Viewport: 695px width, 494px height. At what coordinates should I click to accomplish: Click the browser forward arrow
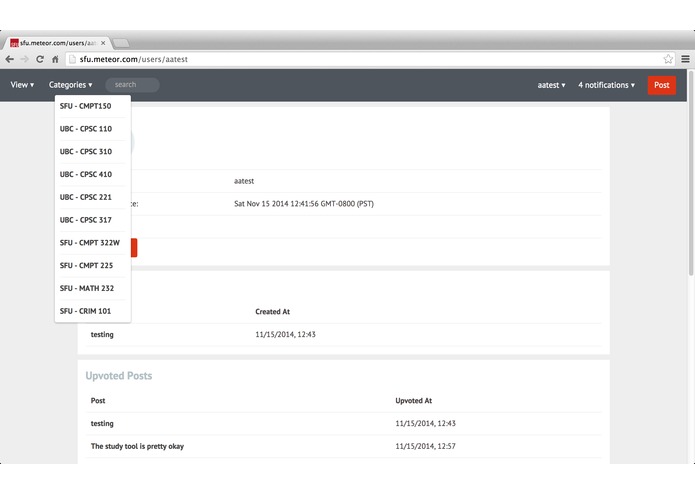tap(24, 59)
